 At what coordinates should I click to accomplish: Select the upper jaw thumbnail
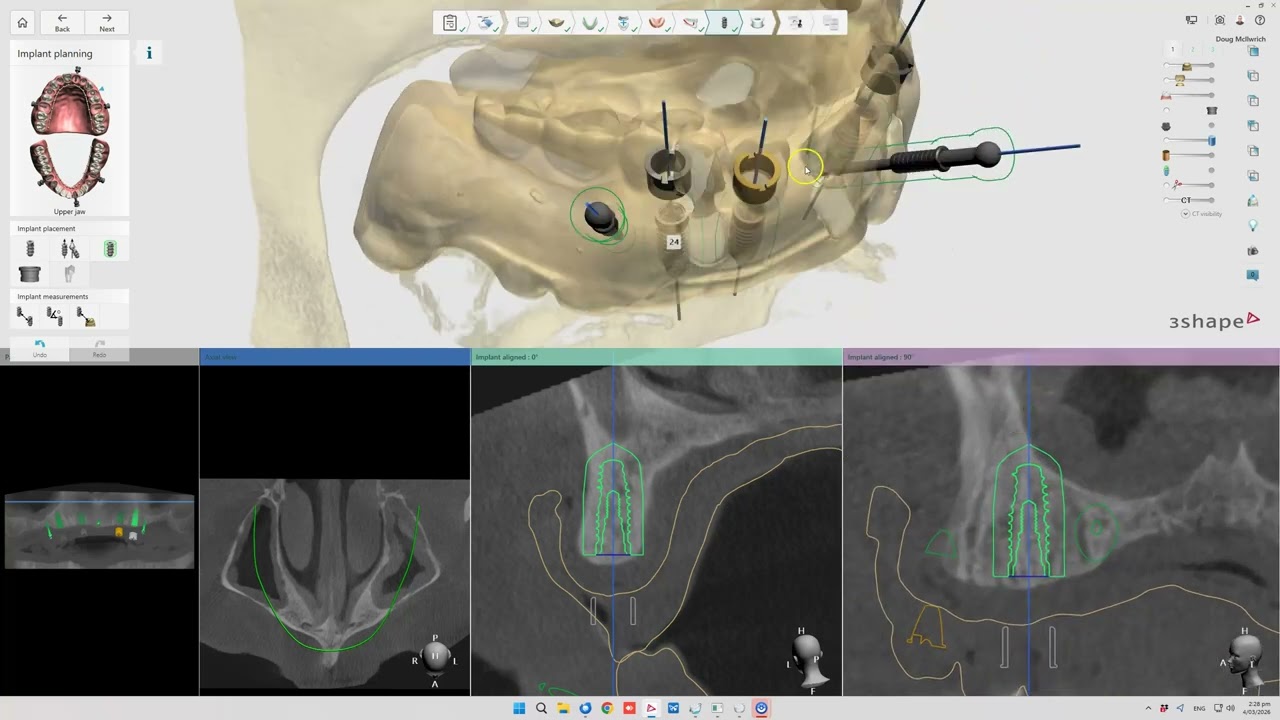(70, 102)
